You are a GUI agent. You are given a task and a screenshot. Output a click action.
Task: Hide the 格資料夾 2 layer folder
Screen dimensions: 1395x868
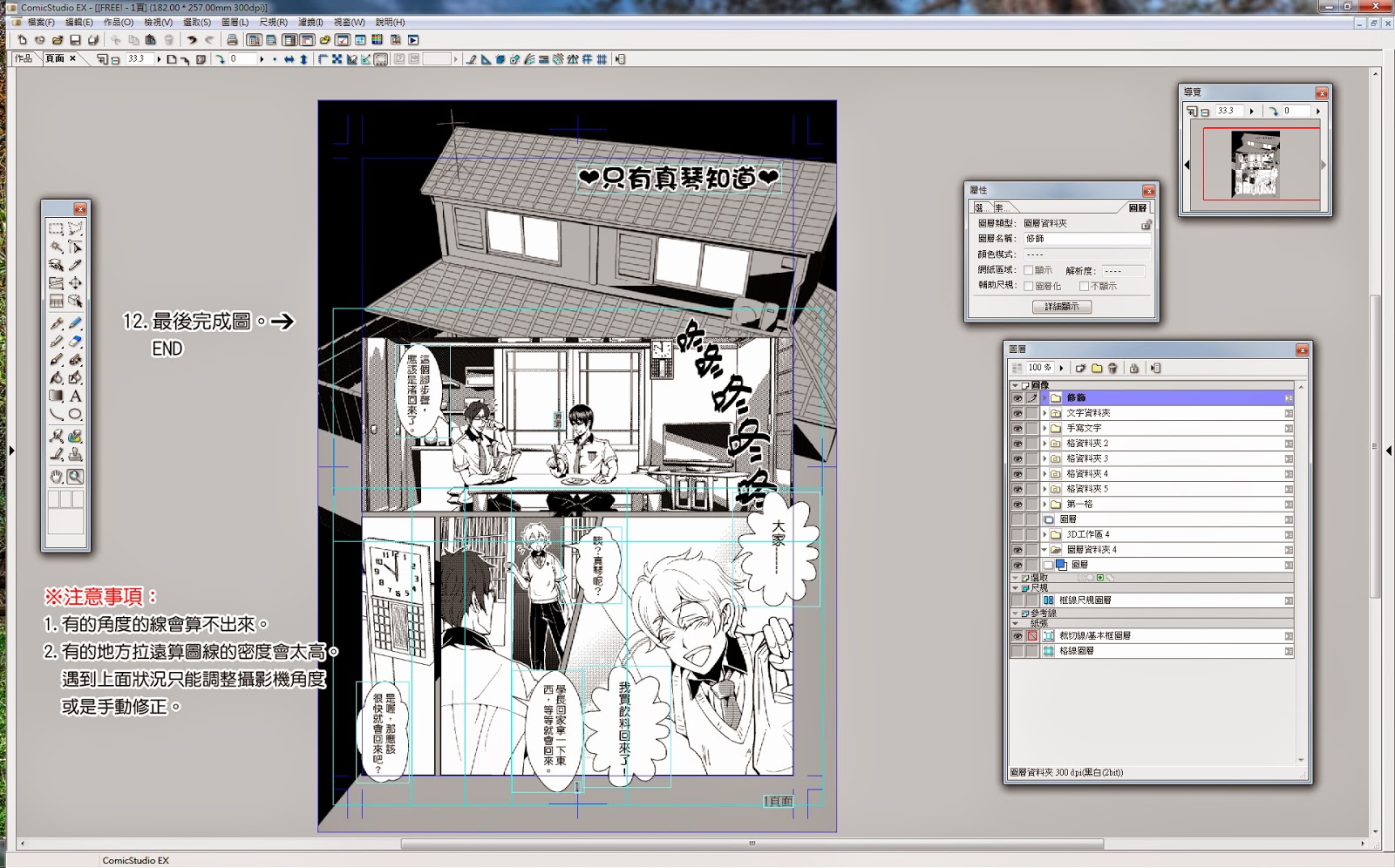[1017, 444]
